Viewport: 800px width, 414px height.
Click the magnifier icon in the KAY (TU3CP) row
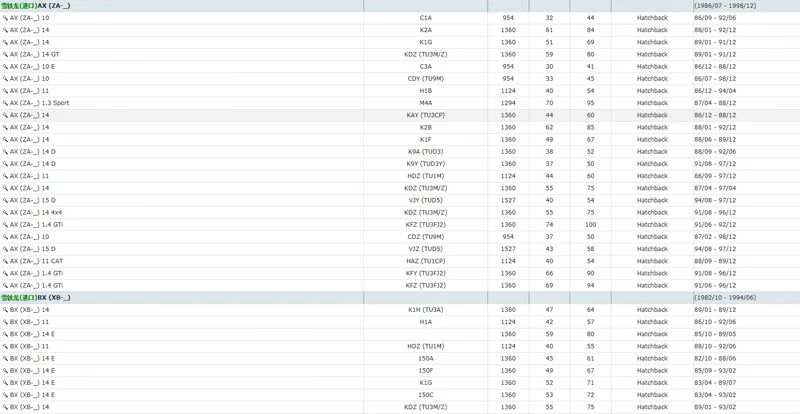5,115
